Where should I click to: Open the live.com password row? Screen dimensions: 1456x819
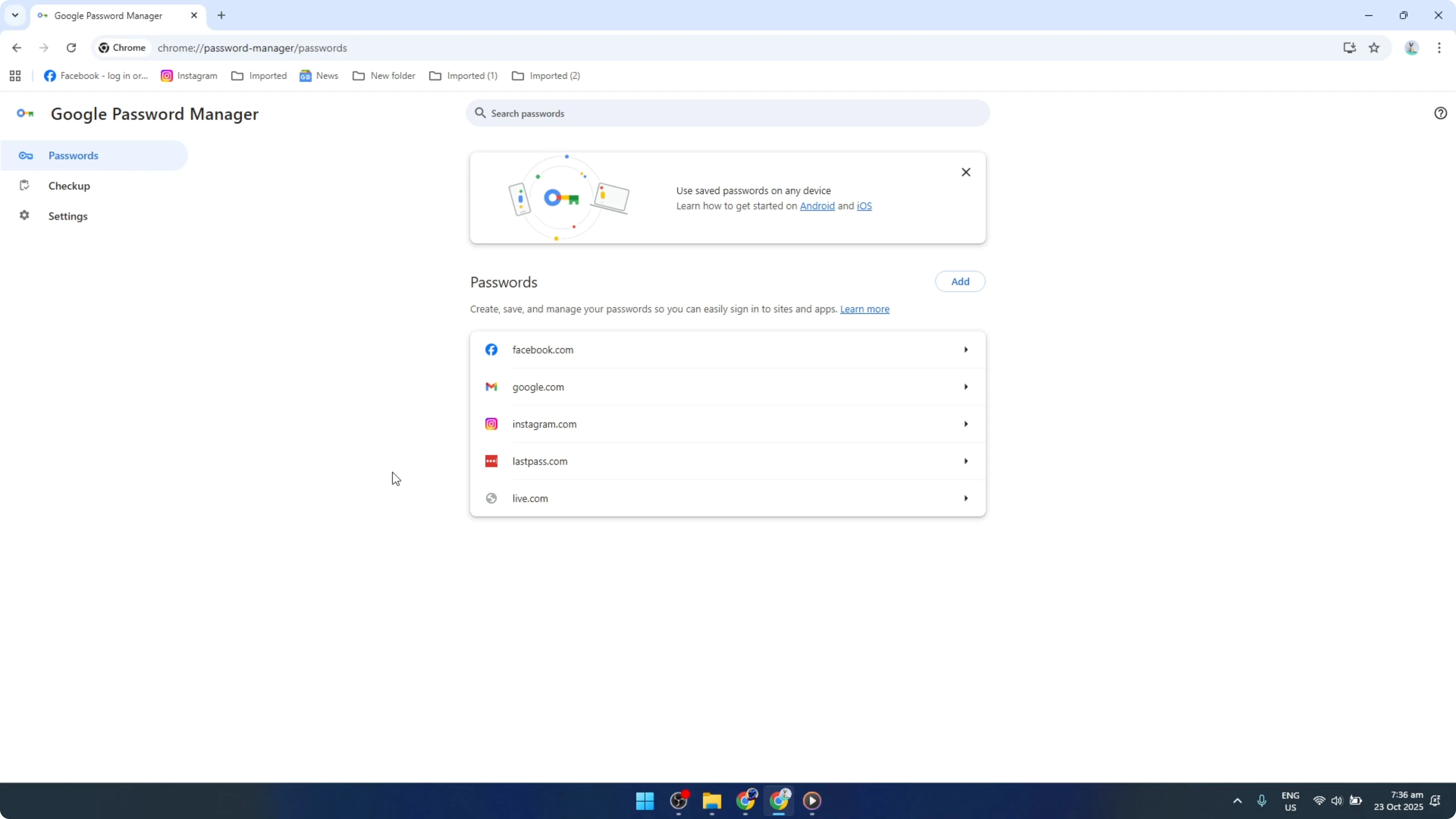pyautogui.click(x=728, y=499)
